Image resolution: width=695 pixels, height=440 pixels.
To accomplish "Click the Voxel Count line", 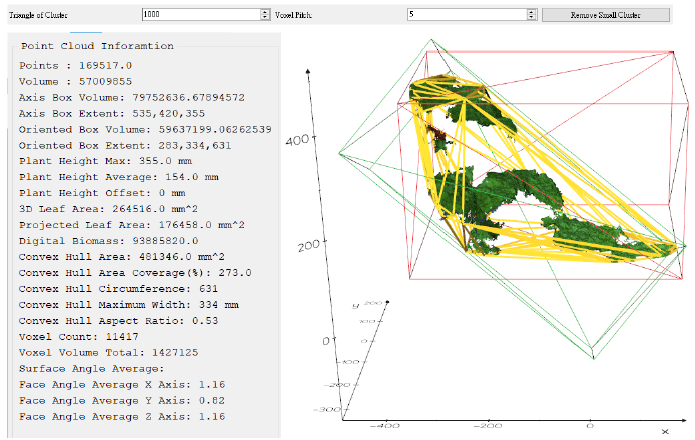I will 78,337.
